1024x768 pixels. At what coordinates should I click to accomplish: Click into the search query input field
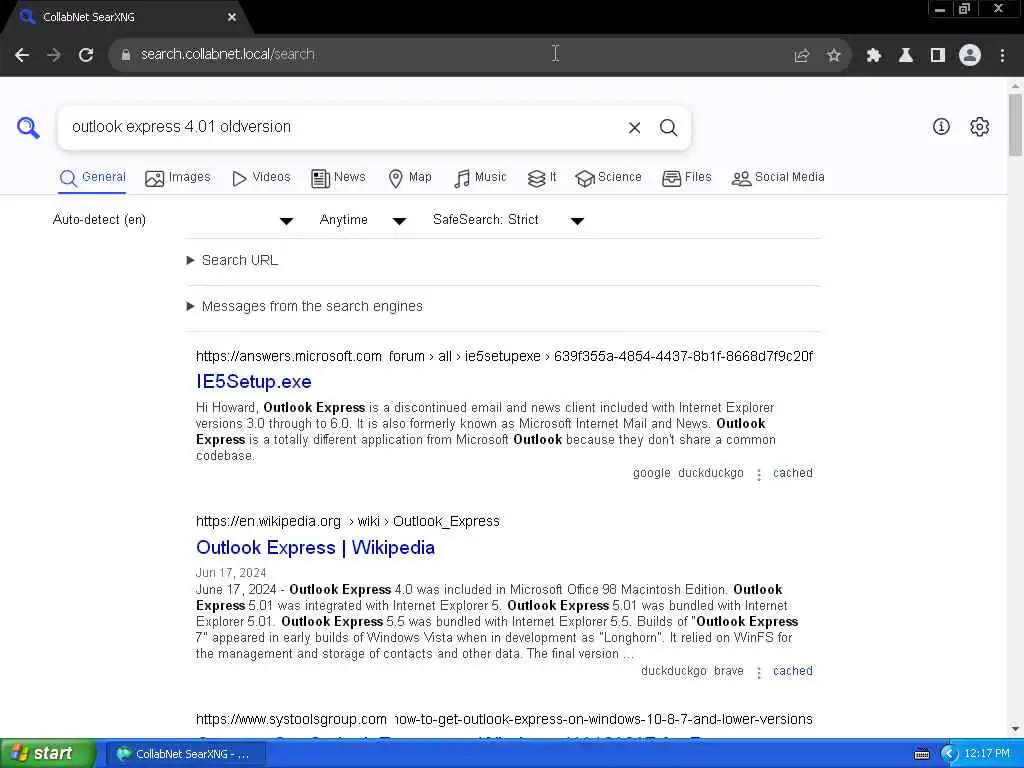click(343, 127)
